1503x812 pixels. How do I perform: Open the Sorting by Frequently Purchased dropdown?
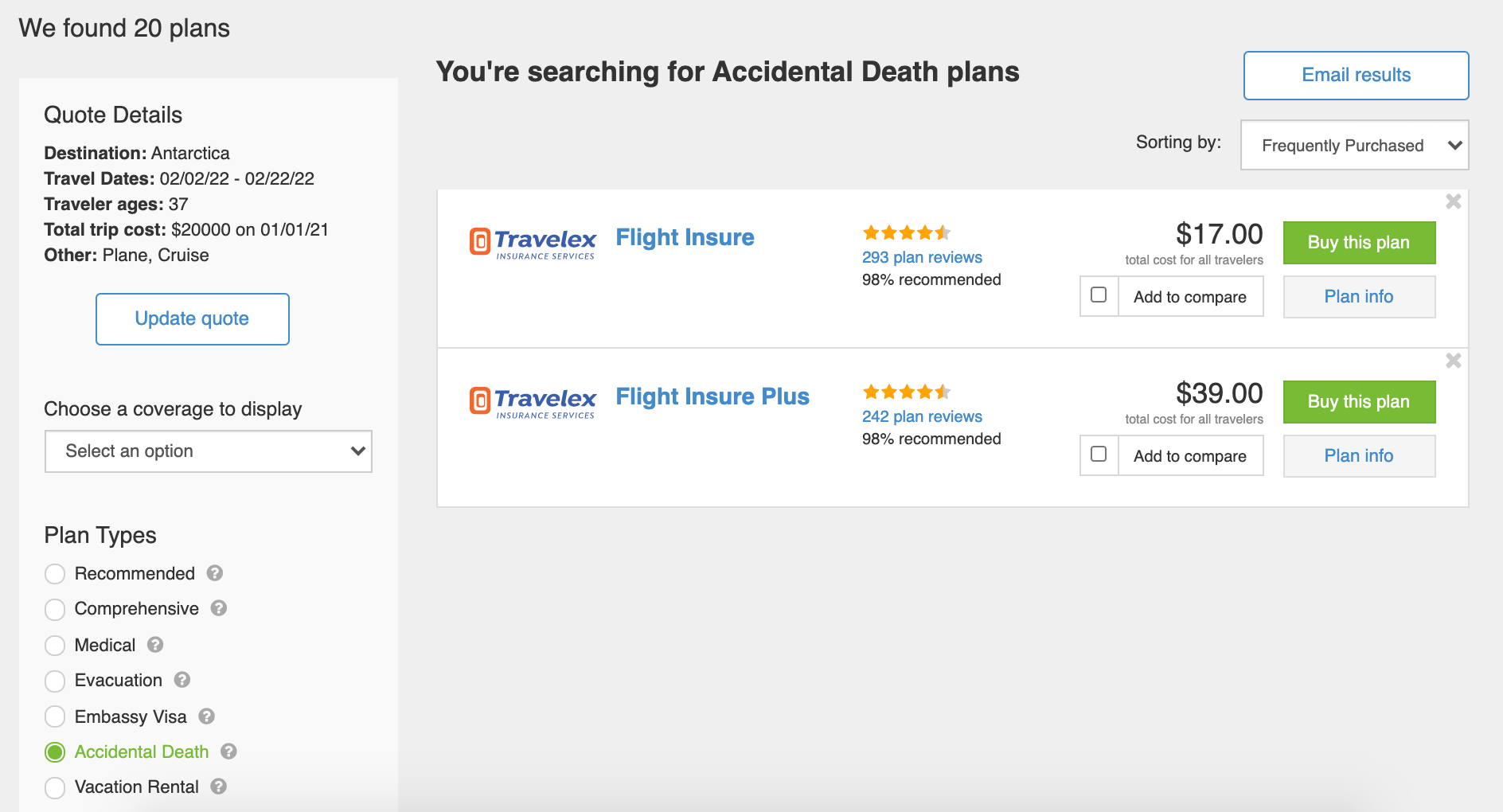[1354, 145]
